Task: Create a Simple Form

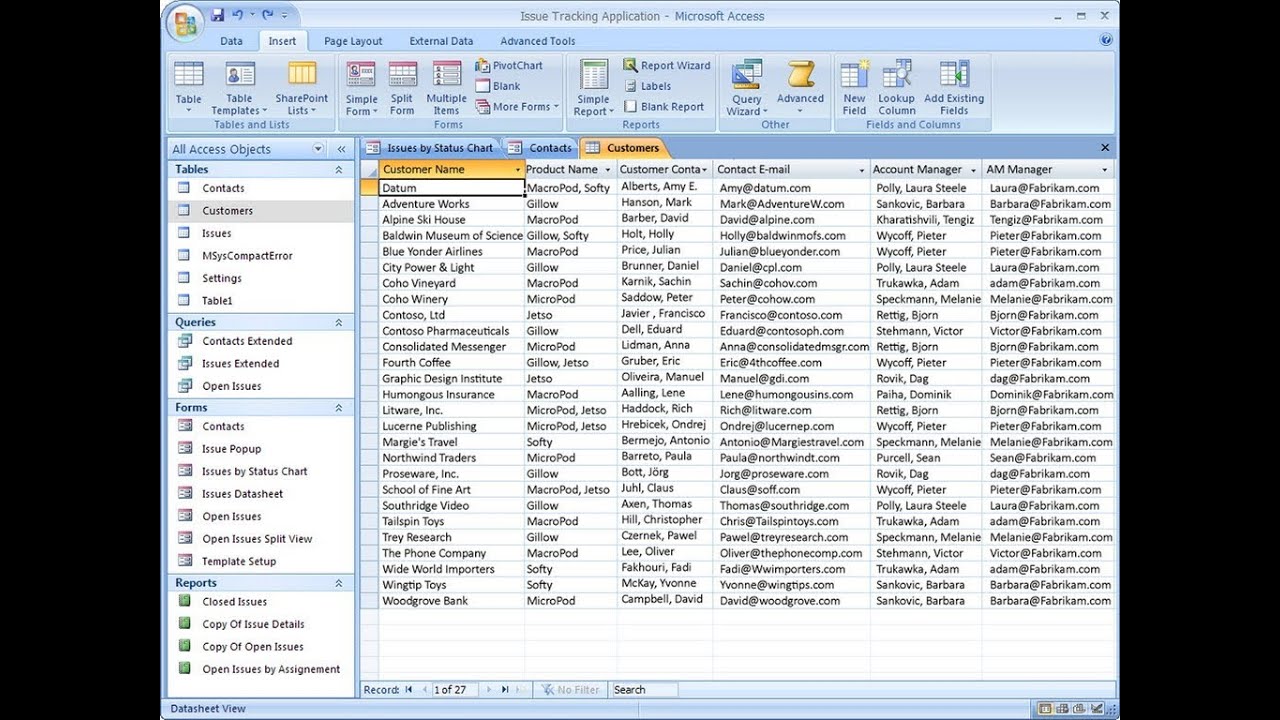Action: point(361,88)
